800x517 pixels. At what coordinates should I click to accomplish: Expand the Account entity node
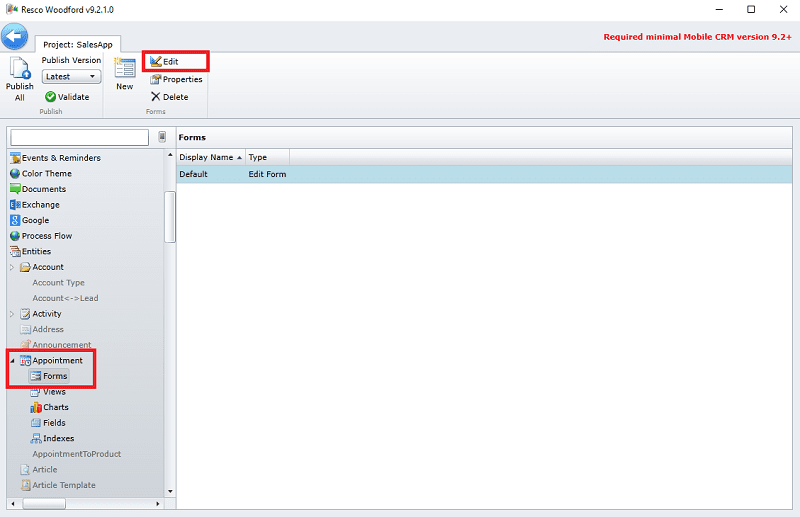pos(12,267)
